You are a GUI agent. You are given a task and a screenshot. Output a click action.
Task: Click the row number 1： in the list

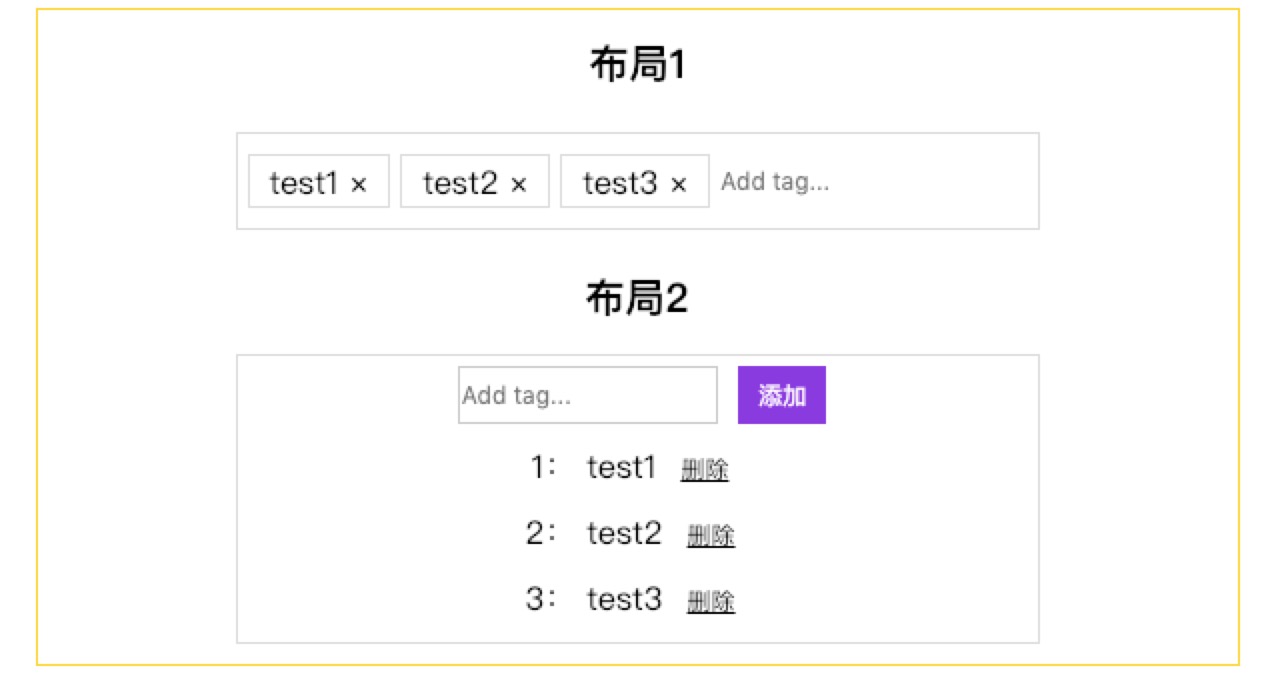542,467
